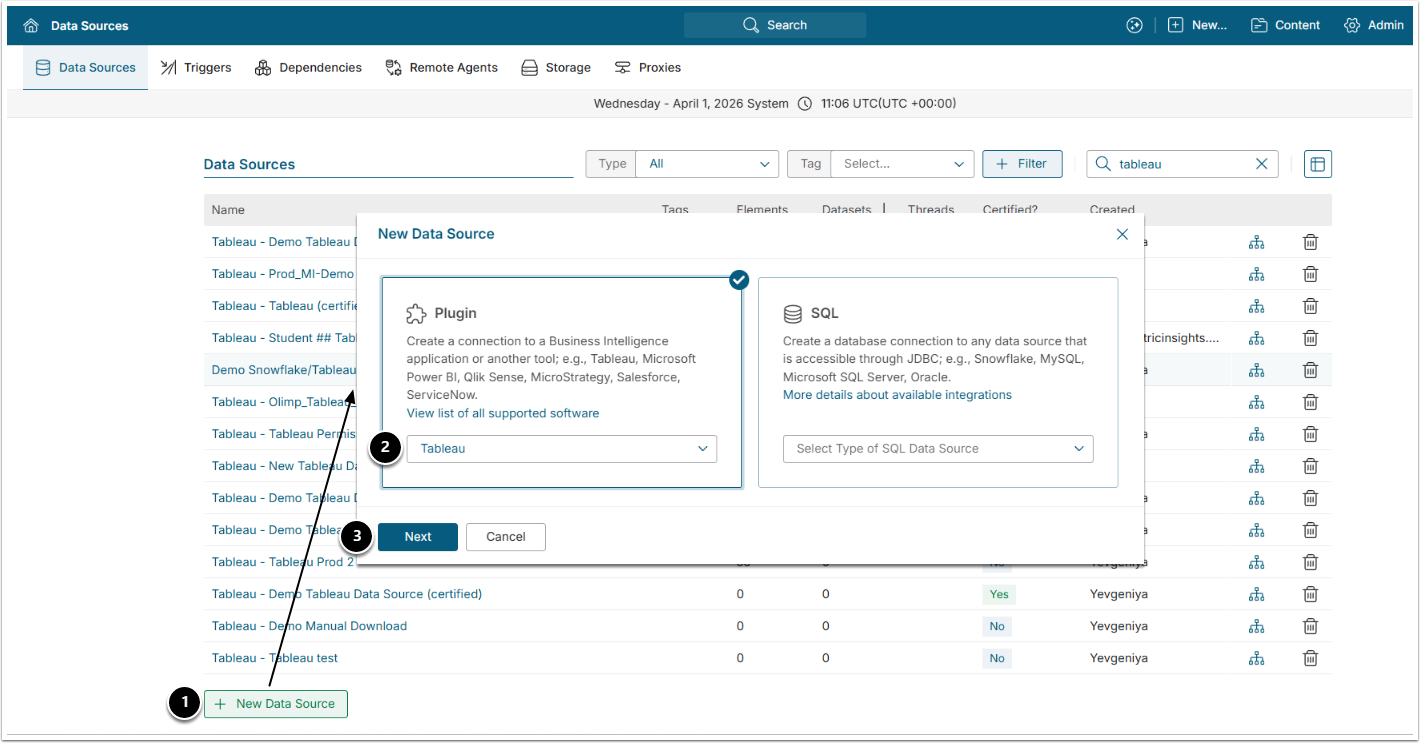Click View list of all supported software
Viewport: 1420px width, 743px height.
tap(502, 413)
